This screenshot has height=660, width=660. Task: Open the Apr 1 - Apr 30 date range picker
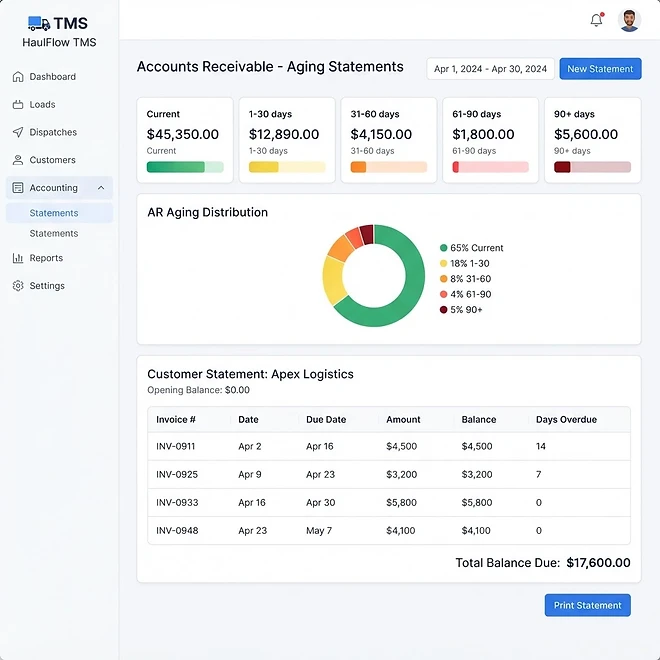tap(490, 69)
